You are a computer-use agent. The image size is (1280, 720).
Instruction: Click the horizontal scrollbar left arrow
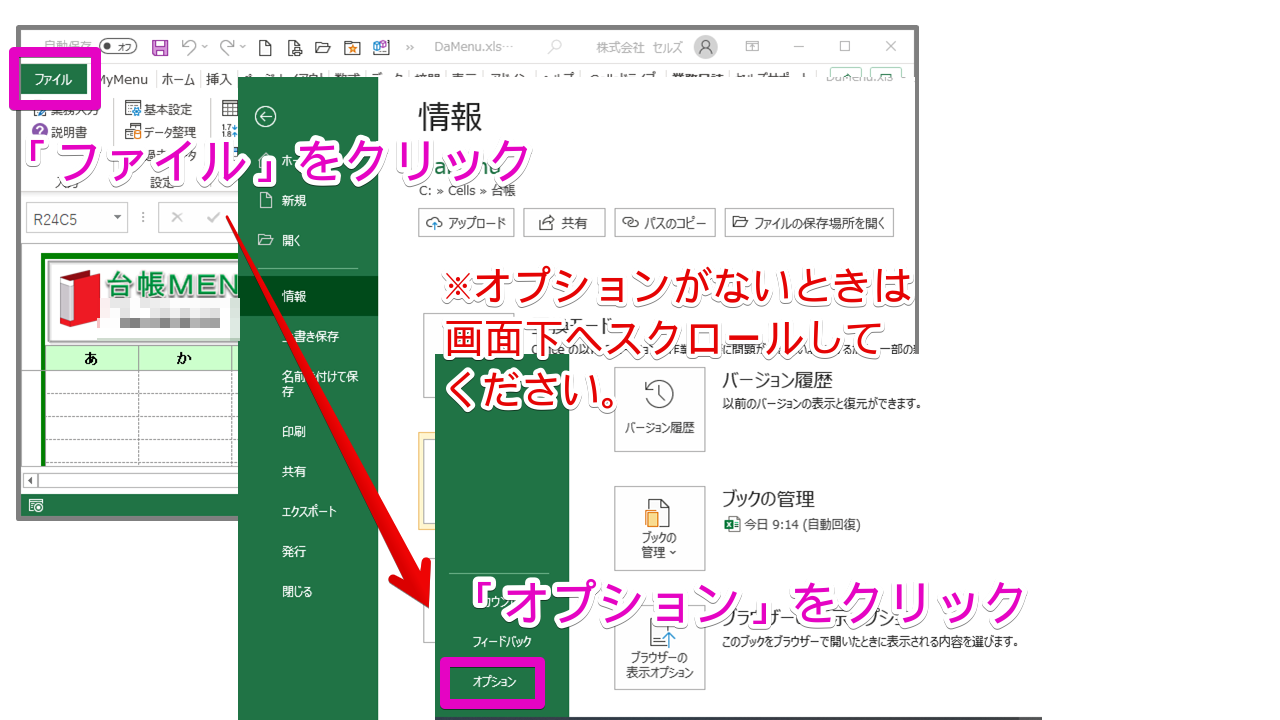click(x=30, y=481)
